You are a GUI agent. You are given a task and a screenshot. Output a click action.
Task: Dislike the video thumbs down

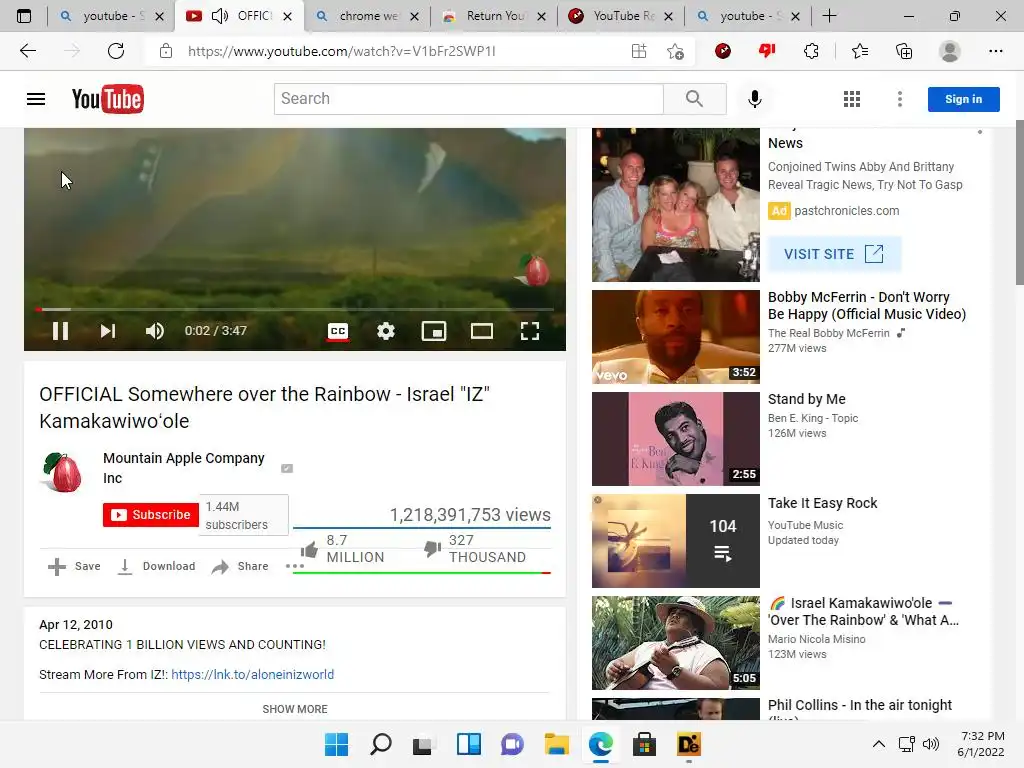[432, 549]
